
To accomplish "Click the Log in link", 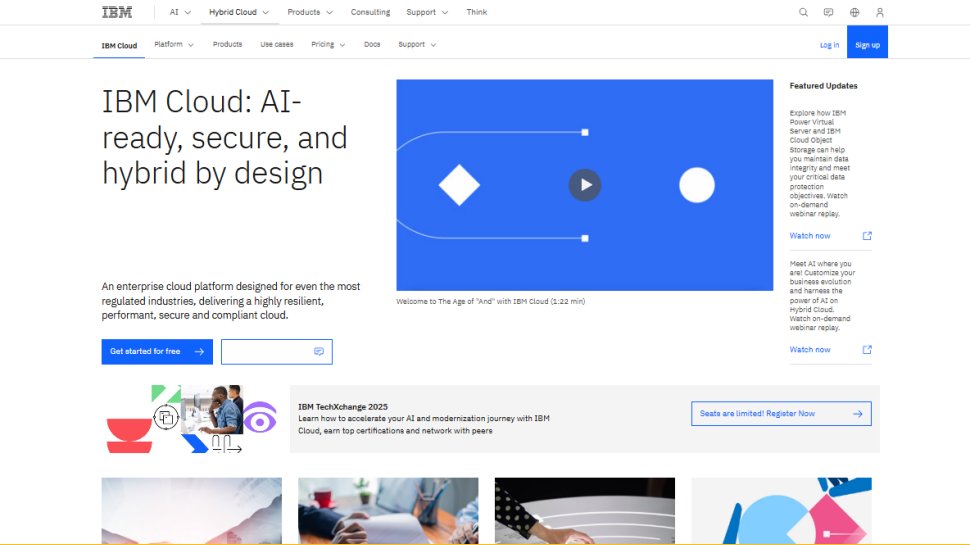I will pyautogui.click(x=830, y=45).
